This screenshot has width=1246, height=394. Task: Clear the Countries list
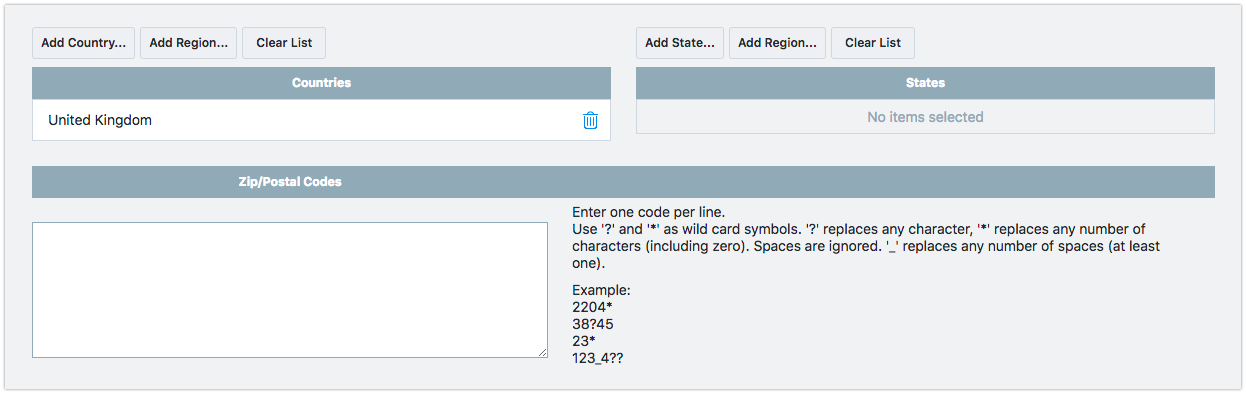284,43
